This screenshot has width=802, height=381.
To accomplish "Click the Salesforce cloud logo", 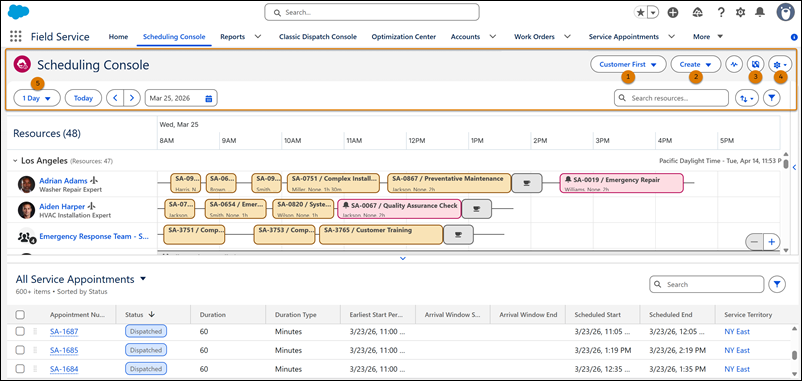I will (x=19, y=11).
